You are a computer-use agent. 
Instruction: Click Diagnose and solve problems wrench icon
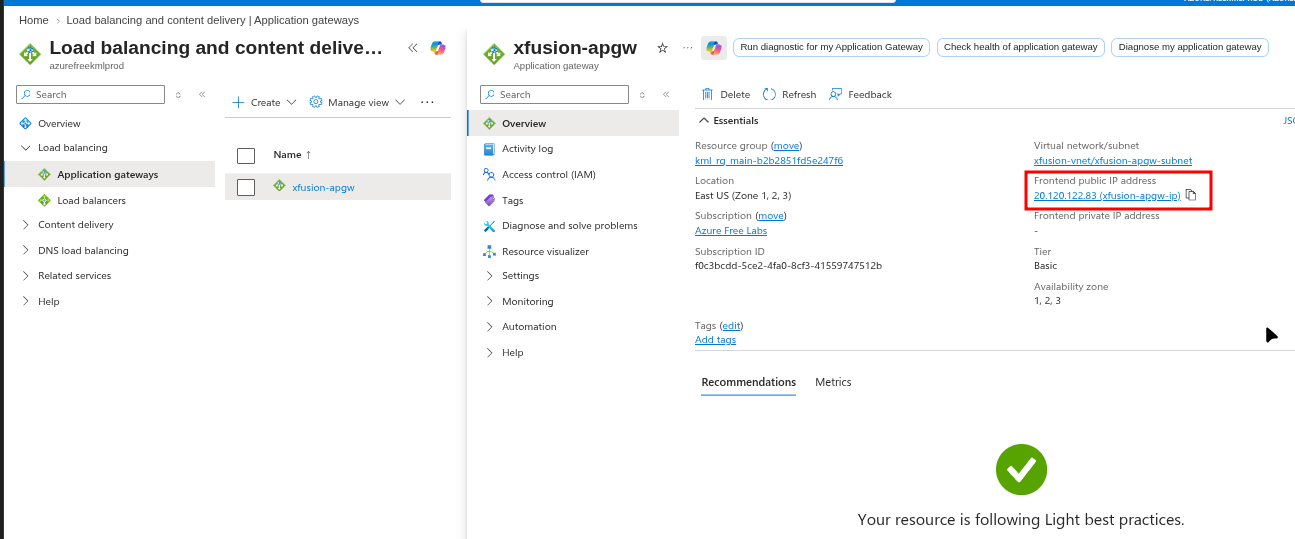click(489, 226)
